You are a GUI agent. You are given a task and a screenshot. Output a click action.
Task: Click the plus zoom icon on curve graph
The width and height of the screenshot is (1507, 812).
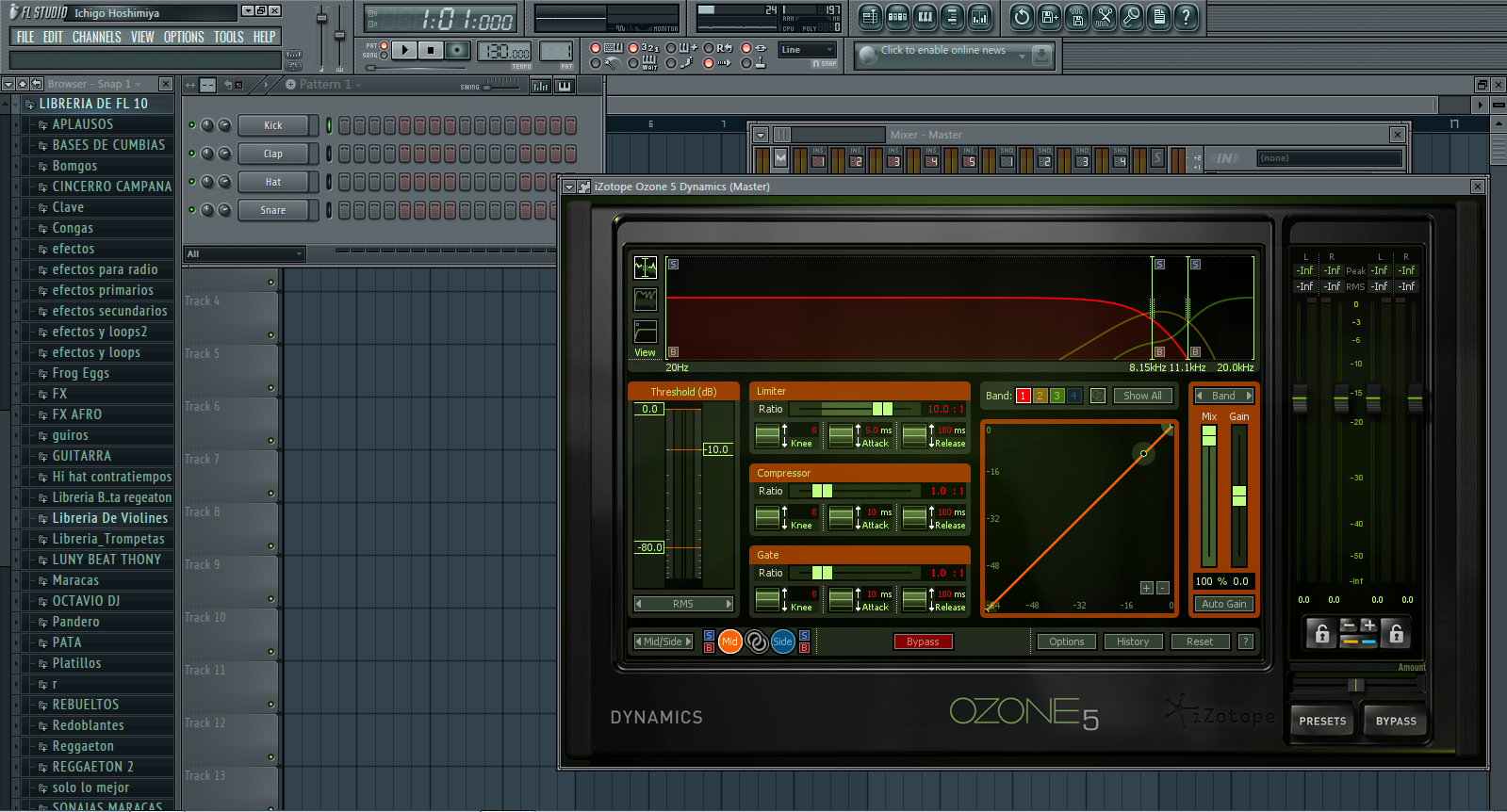click(x=1147, y=588)
